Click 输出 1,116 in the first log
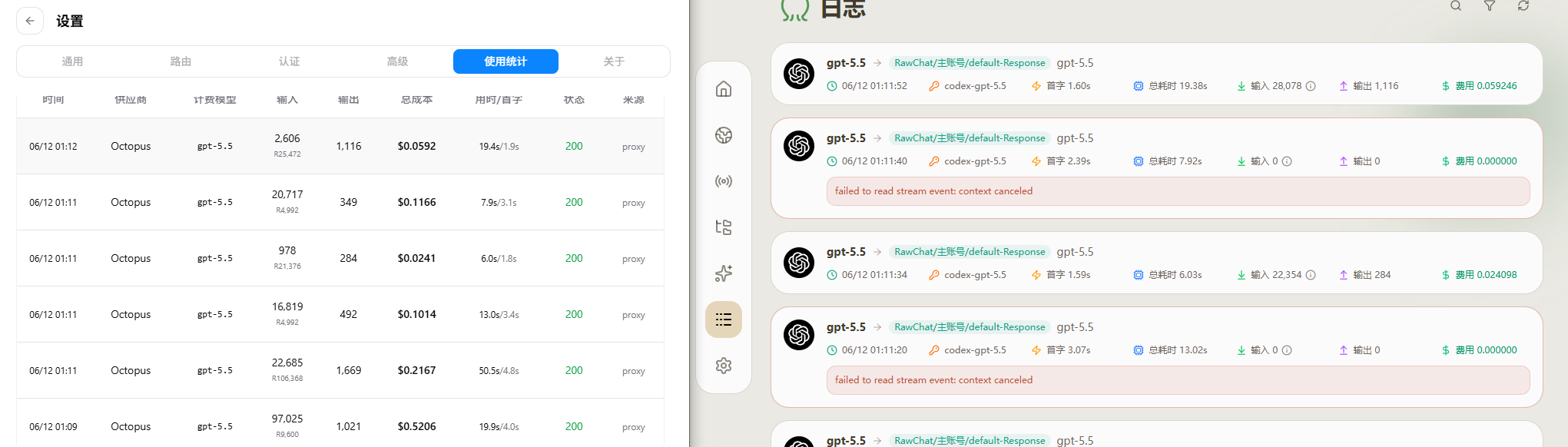Viewport: 1568px width, 447px height. 1369,86
